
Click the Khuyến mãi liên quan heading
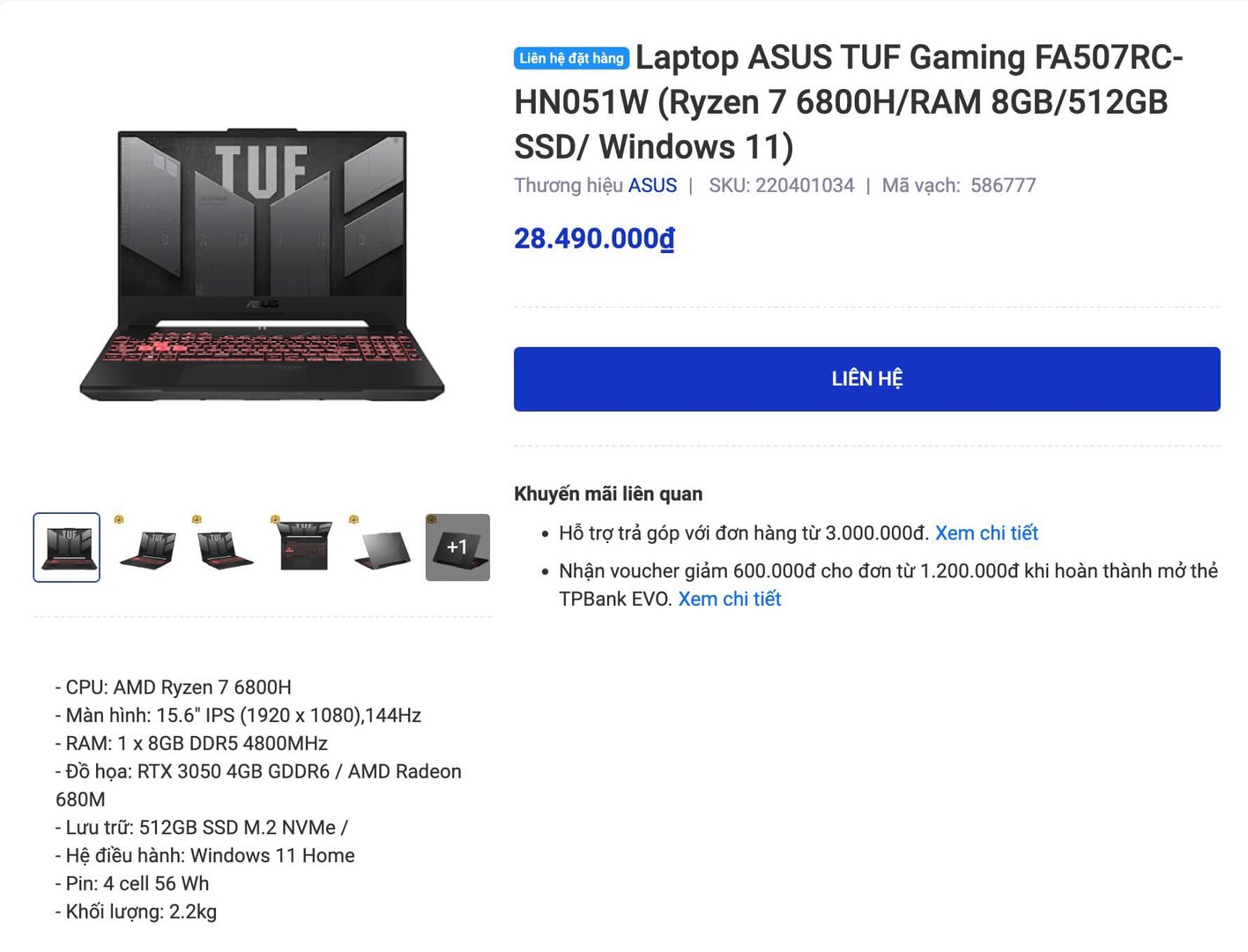(608, 494)
